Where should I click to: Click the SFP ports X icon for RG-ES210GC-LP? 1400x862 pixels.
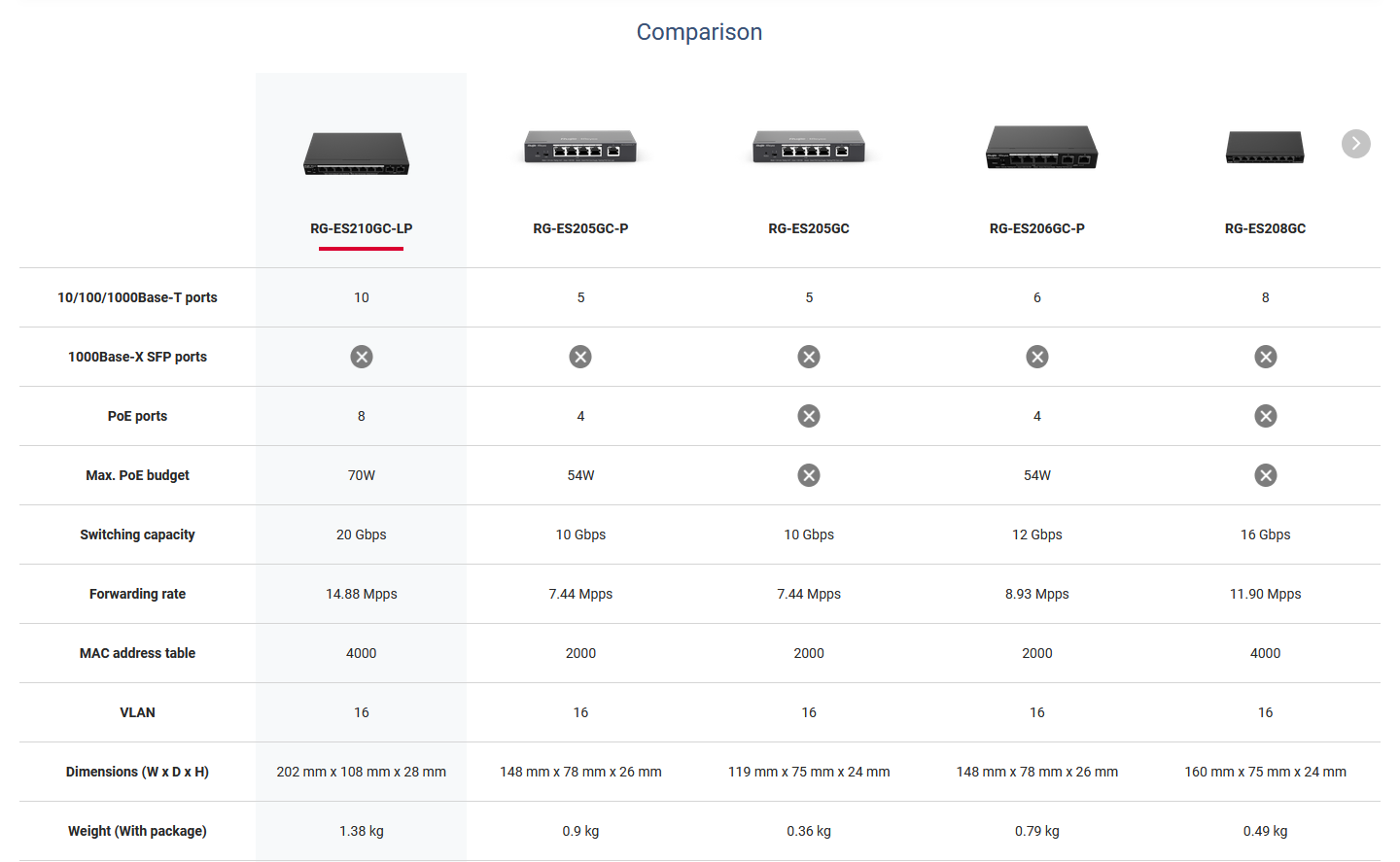pos(362,357)
